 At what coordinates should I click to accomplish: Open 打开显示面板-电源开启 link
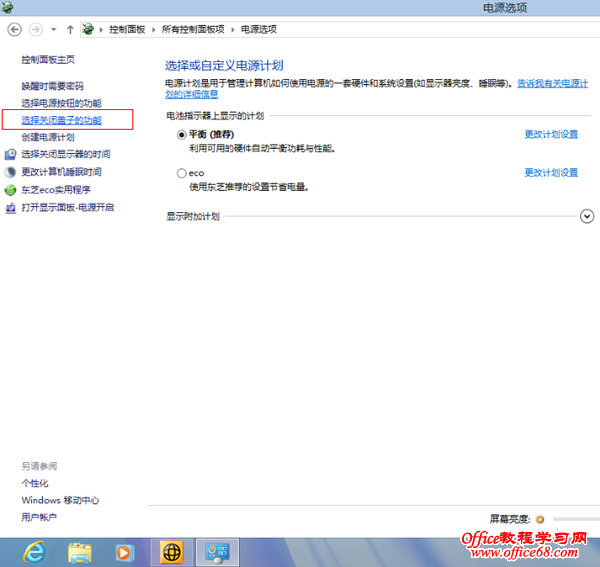pyautogui.click(x=68, y=207)
